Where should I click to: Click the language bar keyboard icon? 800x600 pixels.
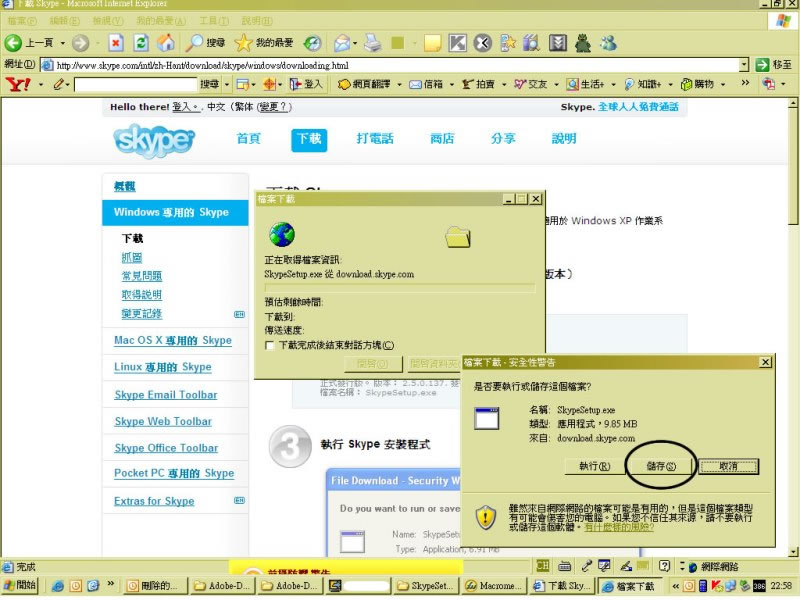click(x=564, y=566)
